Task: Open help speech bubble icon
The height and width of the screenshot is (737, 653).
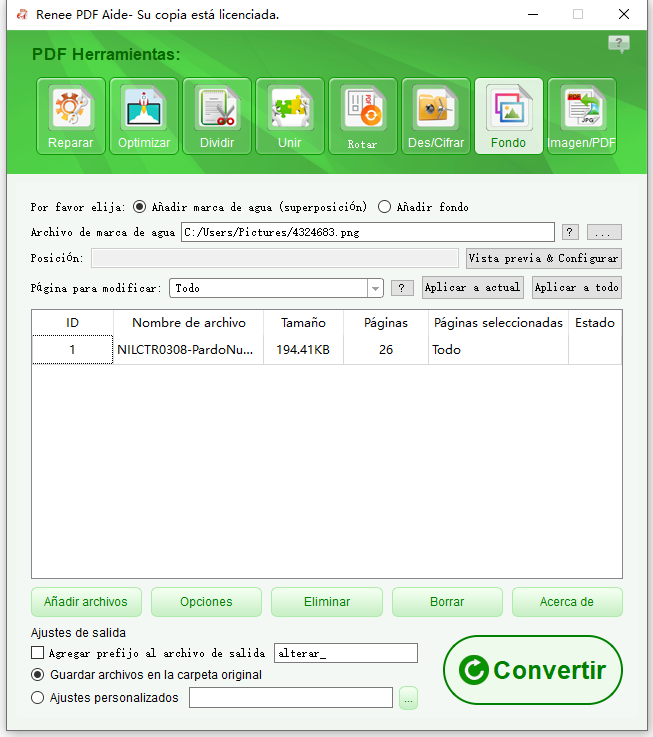Action: [x=619, y=44]
